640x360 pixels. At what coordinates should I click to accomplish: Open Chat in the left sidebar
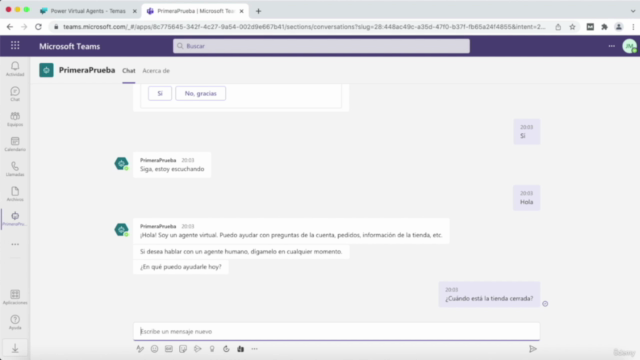pos(15,94)
